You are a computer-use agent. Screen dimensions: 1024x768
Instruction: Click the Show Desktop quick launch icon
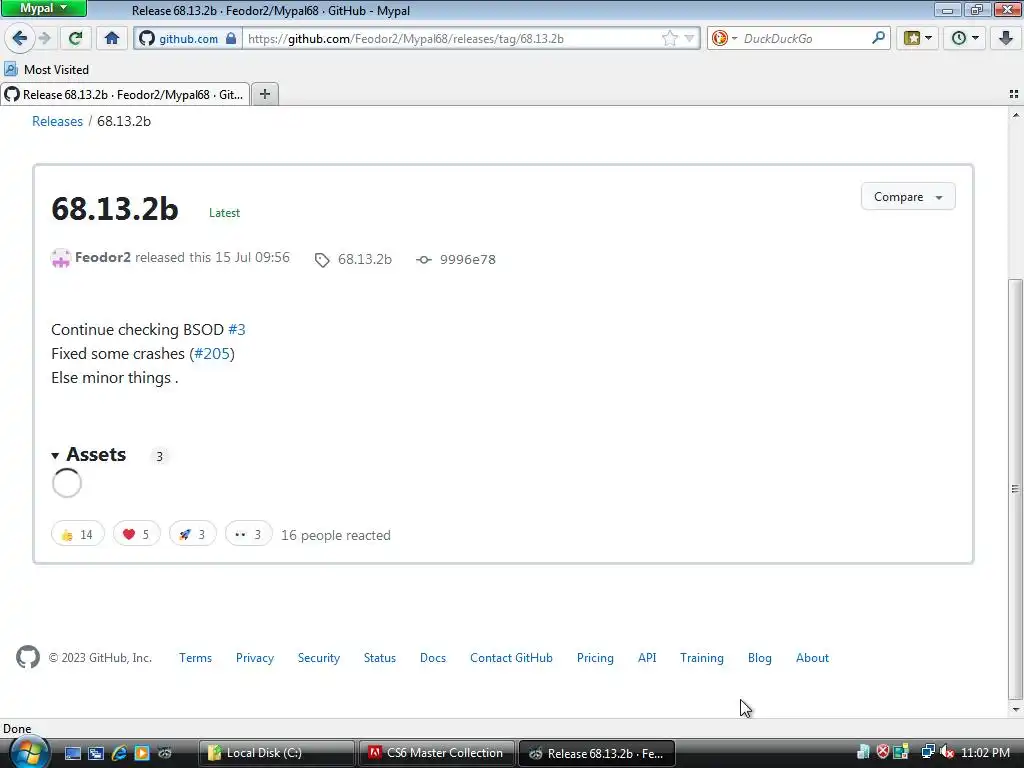[72, 753]
